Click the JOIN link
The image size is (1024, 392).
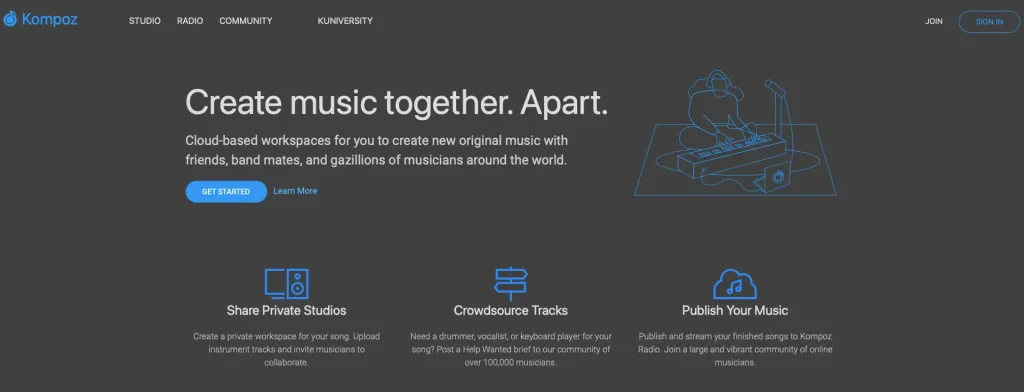pyautogui.click(x=934, y=22)
